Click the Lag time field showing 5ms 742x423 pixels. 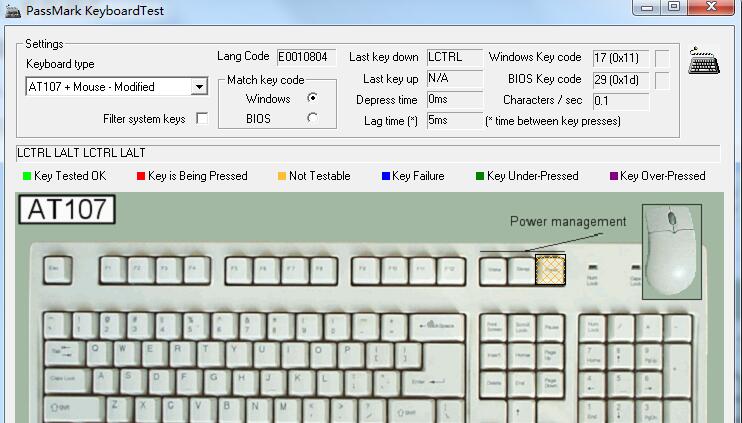[455, 121]
